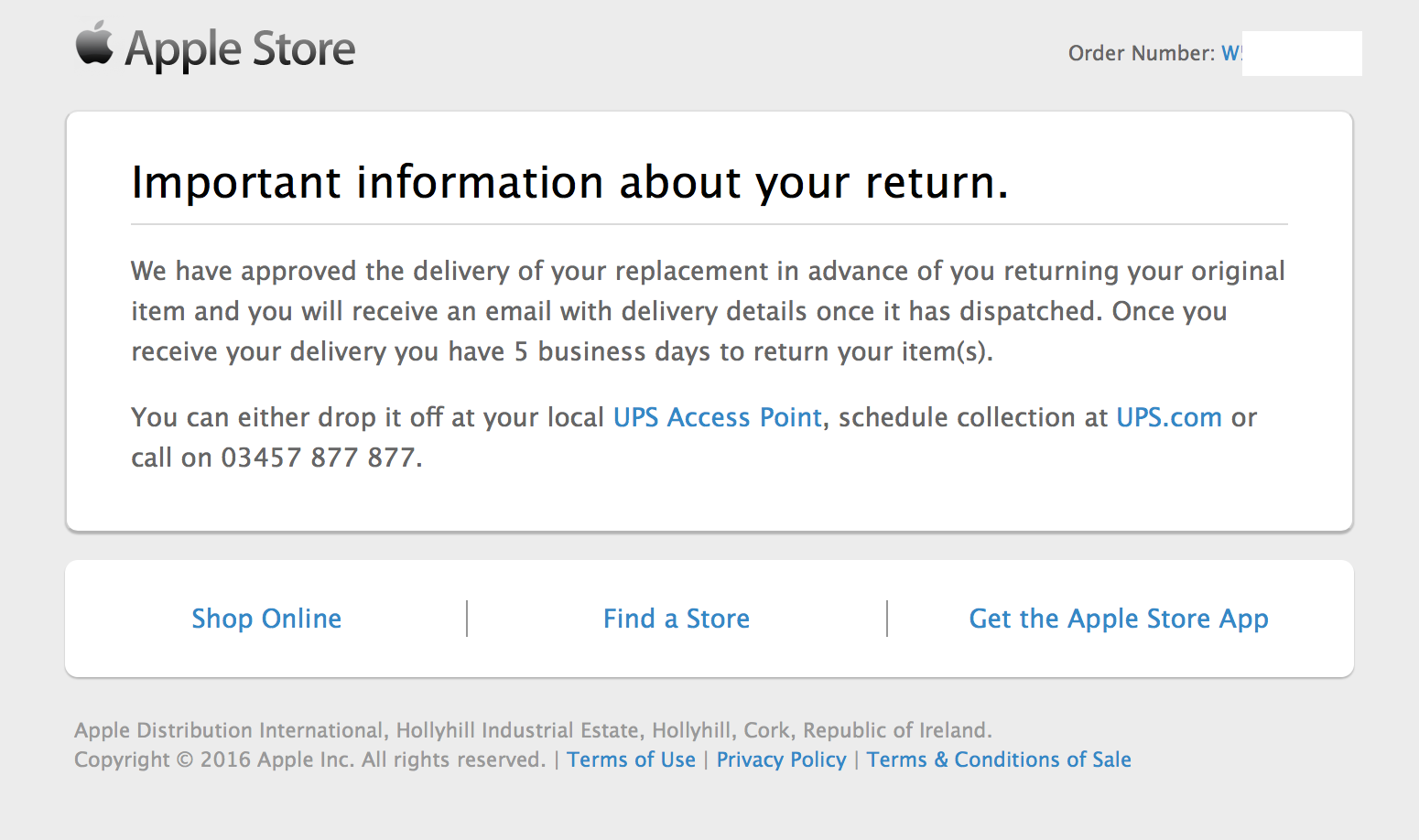Screen dimensions: 1419x840
Task: Click the Apple Distribution International address line
Action: [x=533, y=730]
